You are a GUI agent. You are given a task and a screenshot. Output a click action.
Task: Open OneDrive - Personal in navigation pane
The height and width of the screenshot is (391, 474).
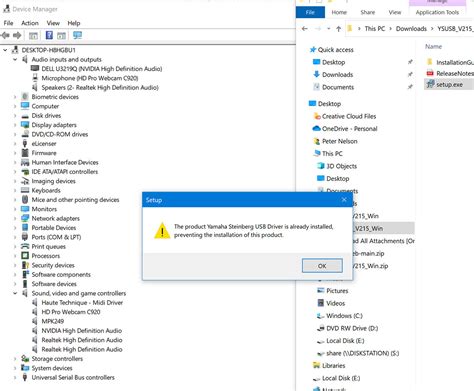(350, 129)
